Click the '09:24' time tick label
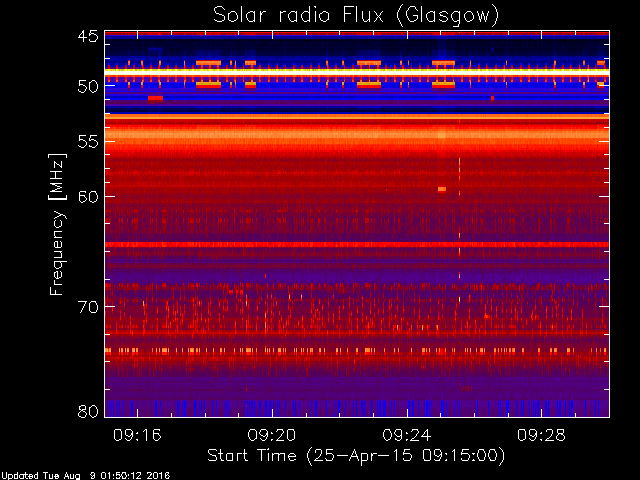640x480 pixels. pyautogui.click(x=407, y=435)
